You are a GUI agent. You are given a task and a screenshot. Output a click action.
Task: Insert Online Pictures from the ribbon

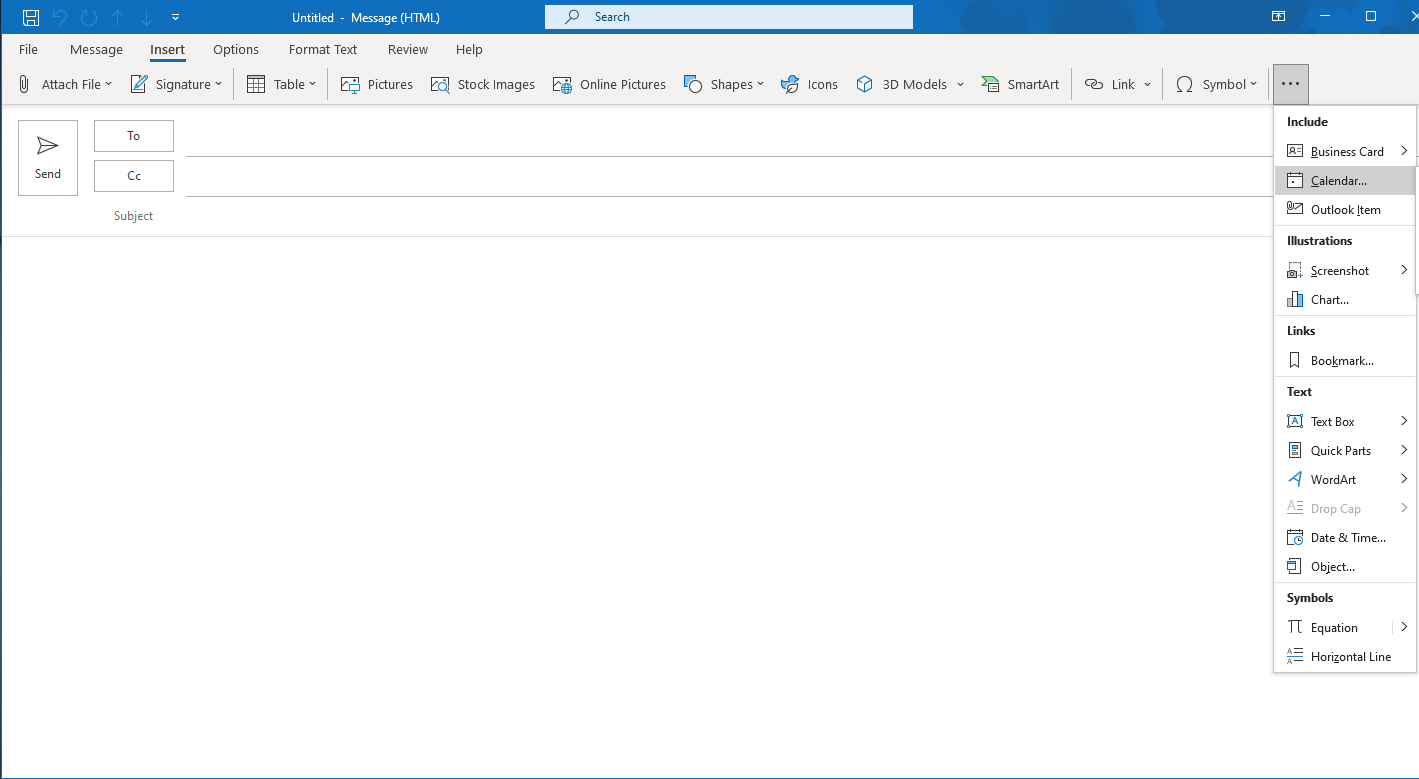[609, 84]
